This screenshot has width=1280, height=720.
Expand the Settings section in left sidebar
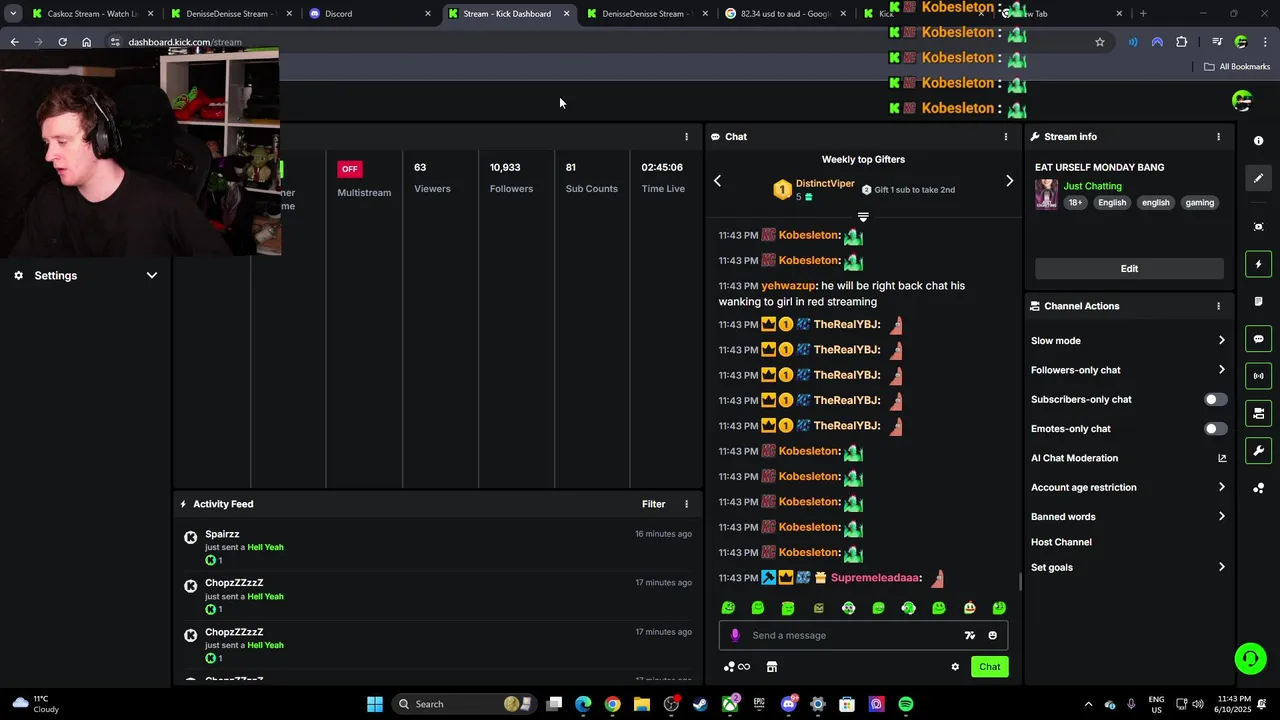[x=86, y=275]
